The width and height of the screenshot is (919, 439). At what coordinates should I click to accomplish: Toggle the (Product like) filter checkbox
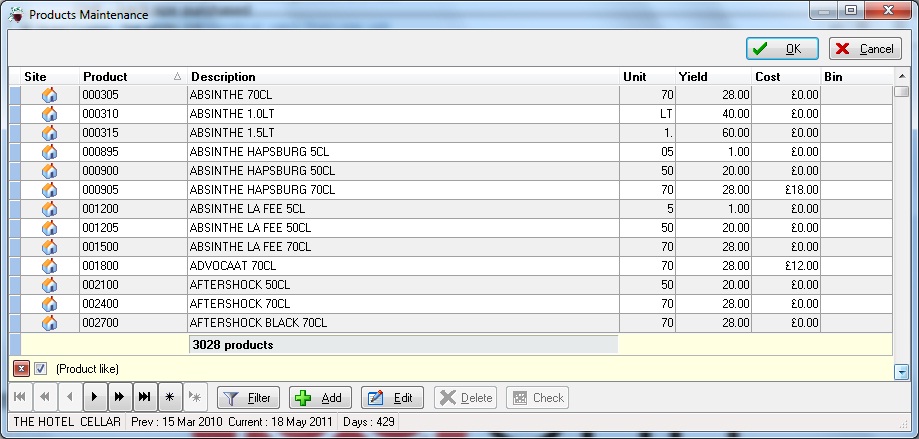coord(40,369)
